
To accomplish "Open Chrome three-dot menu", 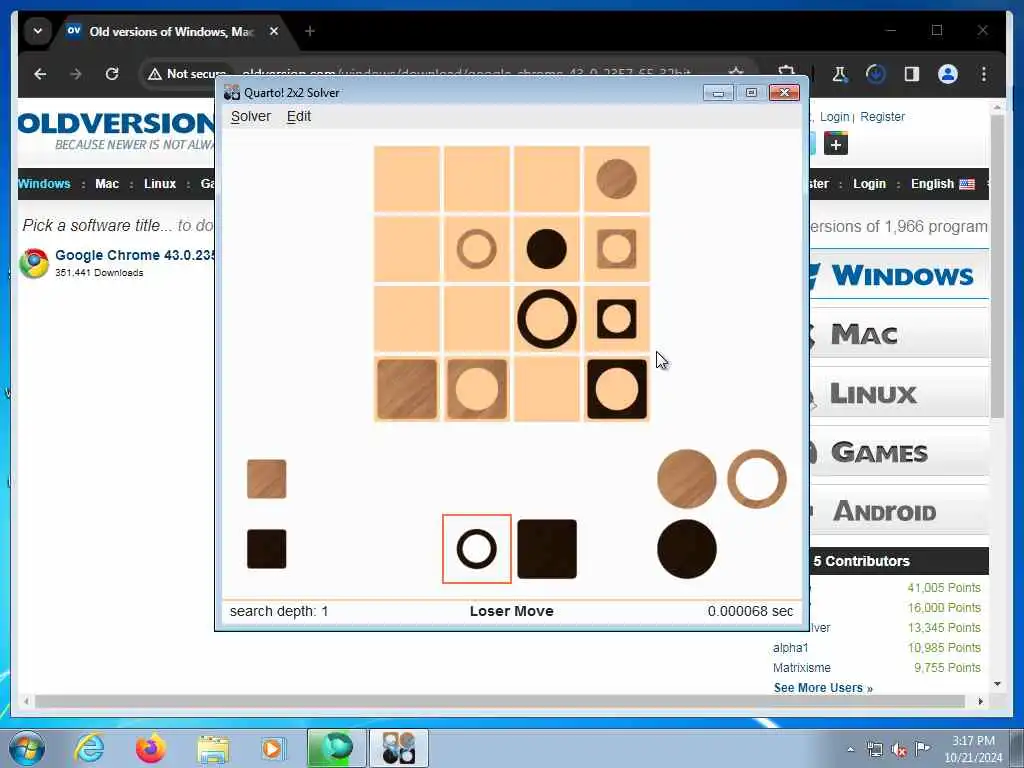I will click(x=984, y=74).
